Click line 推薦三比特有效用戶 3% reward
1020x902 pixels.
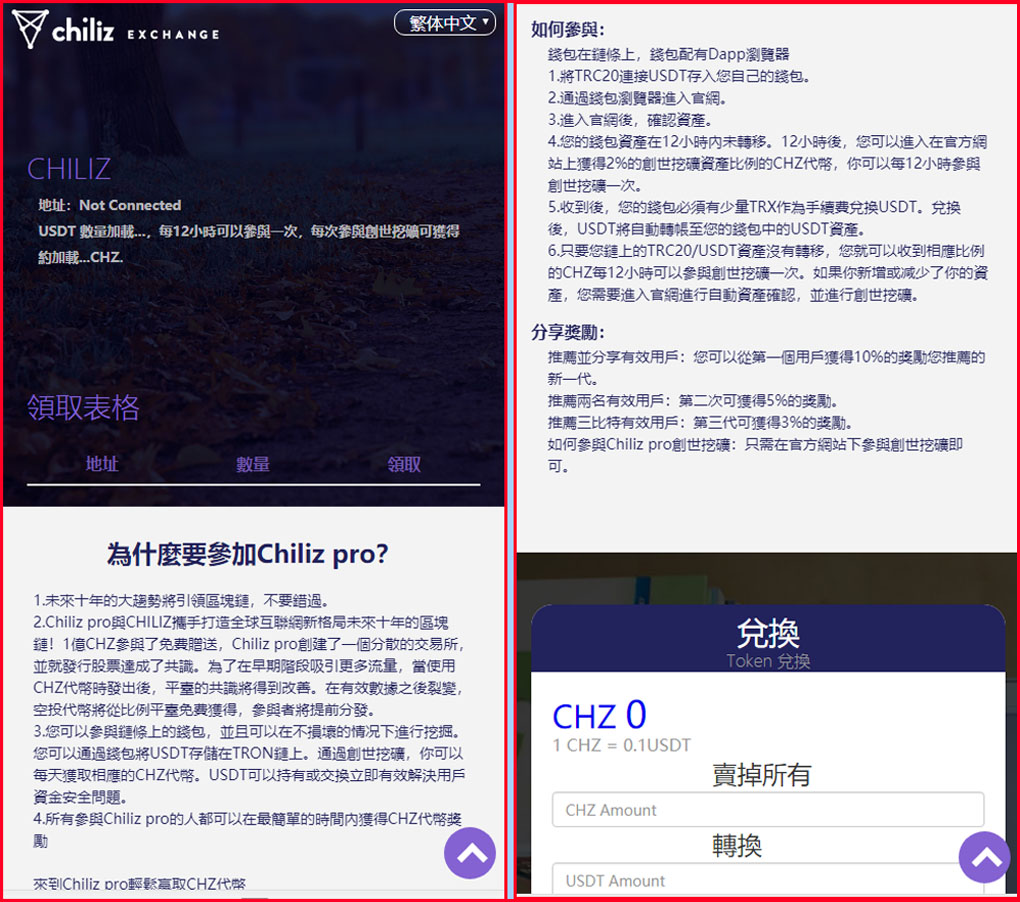pyautogui.click(x=700, y=423)
